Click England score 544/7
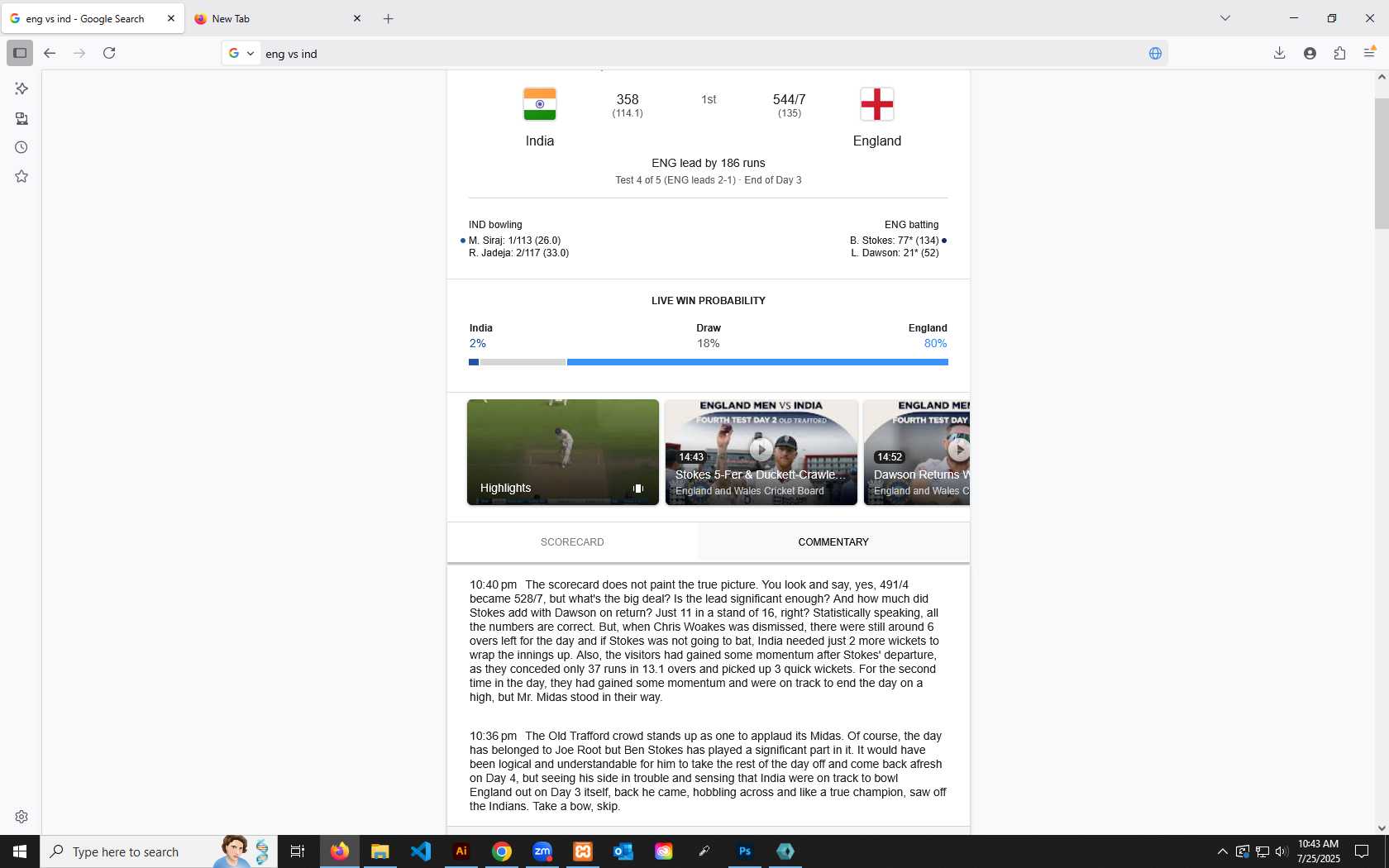 coord(790,99)
